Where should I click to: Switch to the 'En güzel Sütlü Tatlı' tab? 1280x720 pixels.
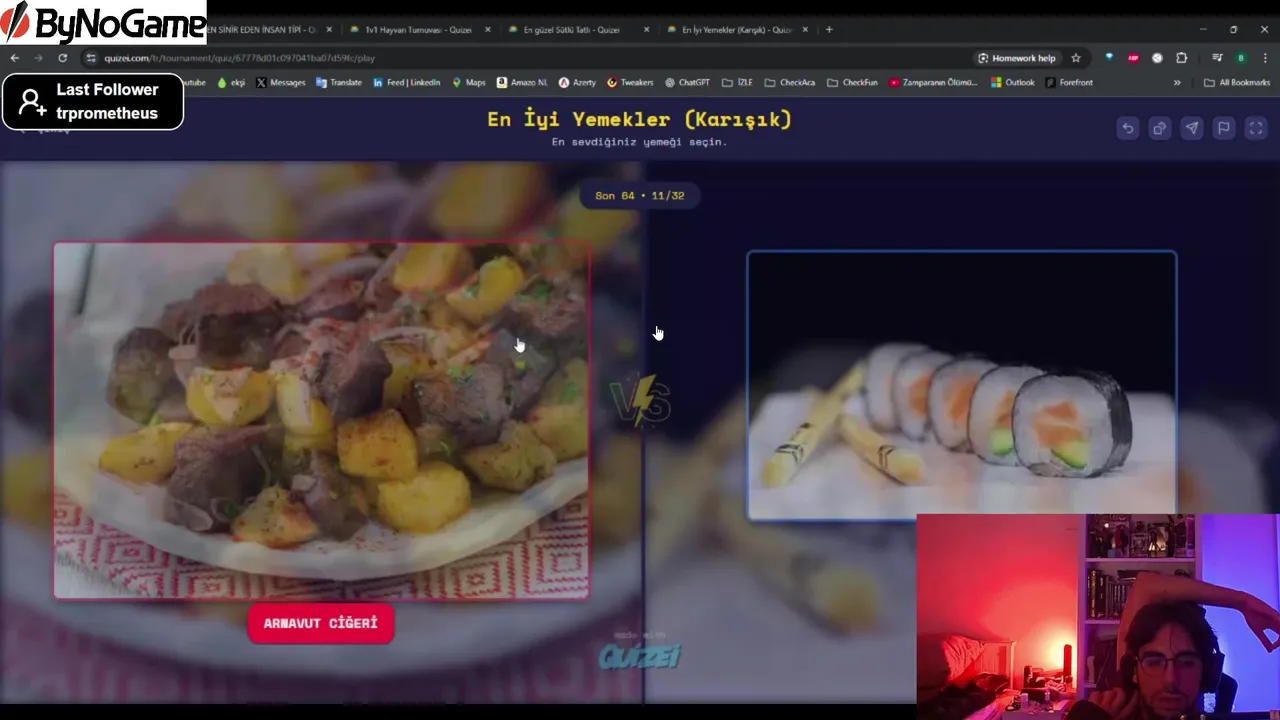pyautogui.click(x=571, y=30)
